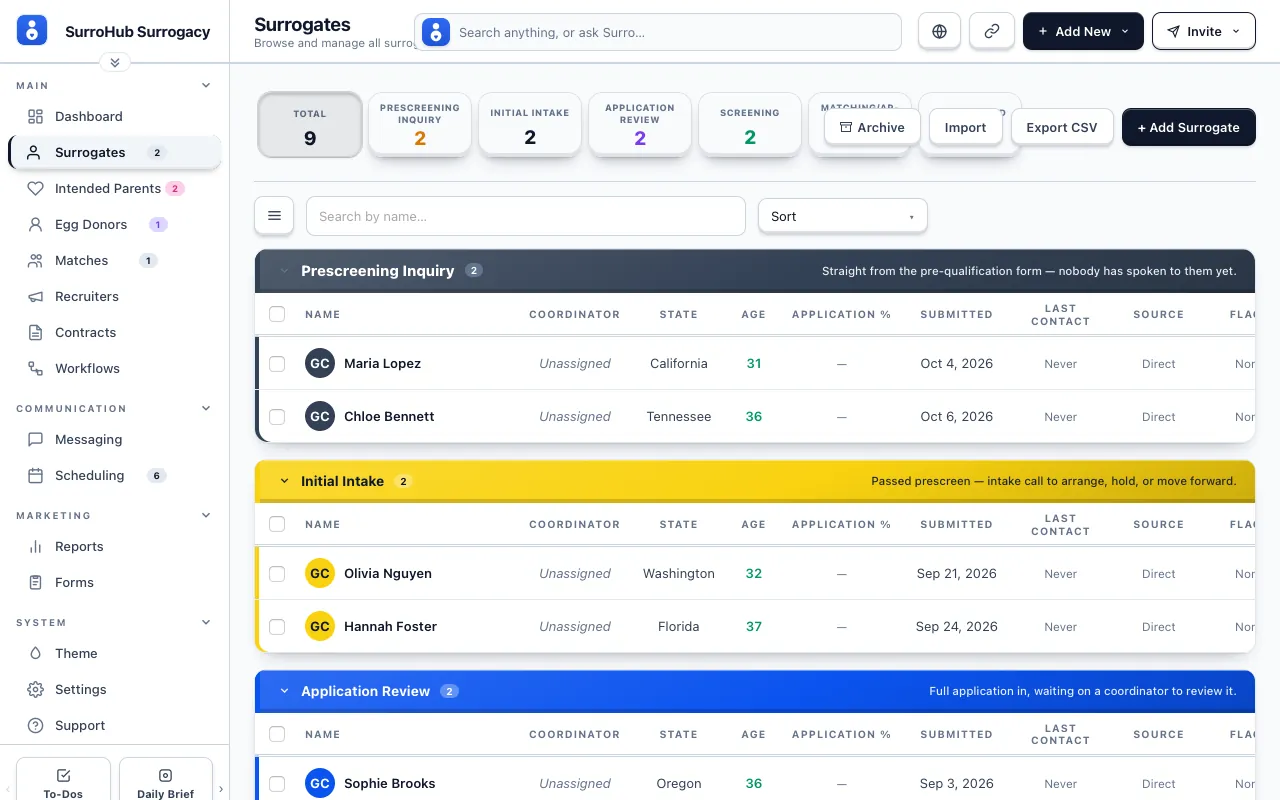The height and width of the screenshot is (800, 1280).
Task: Click the SurroHub logo icon
Action: pyautogui.click(x=33, y=31)
